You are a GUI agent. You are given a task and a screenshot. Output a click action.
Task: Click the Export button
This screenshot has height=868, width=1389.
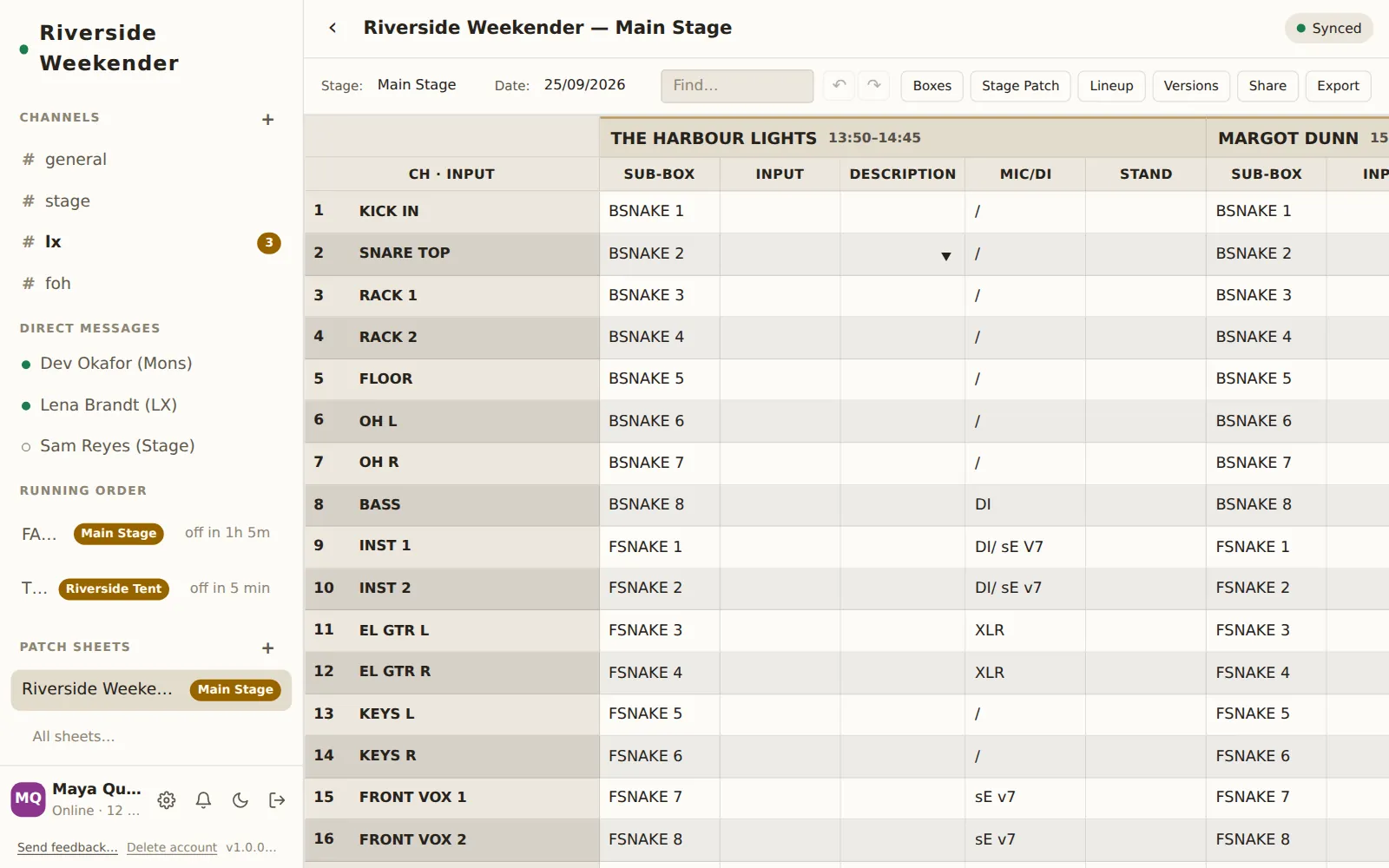tap(1338, 86)
